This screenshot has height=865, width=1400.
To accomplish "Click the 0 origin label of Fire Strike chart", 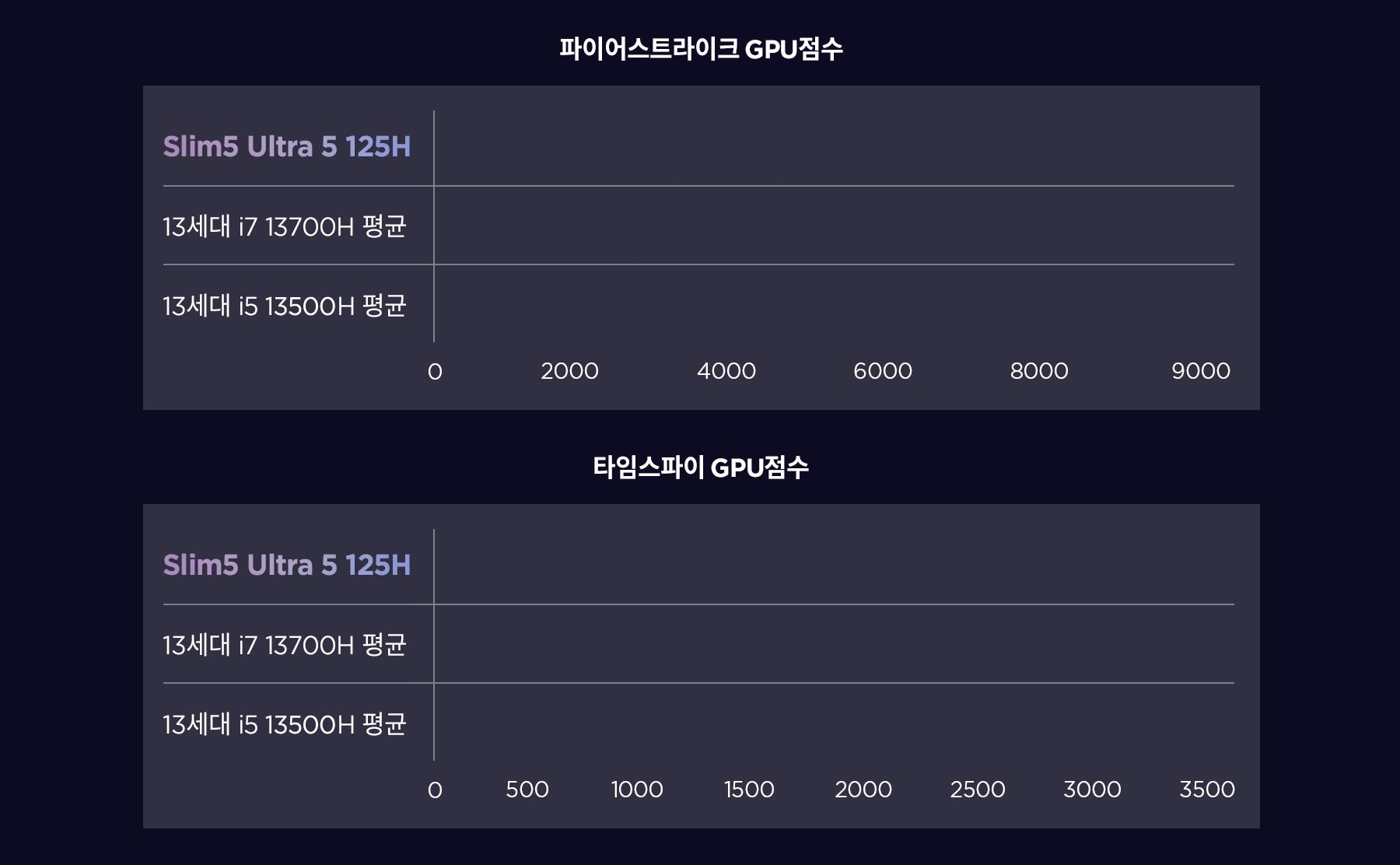I will [435, 372].
